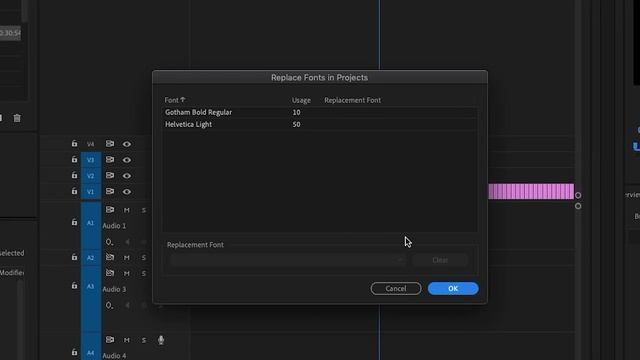Viewport: 640px width, 360px height.
Task: Toggle lock on video track V2
Action: pyautogui.click(x=74, y=175)
